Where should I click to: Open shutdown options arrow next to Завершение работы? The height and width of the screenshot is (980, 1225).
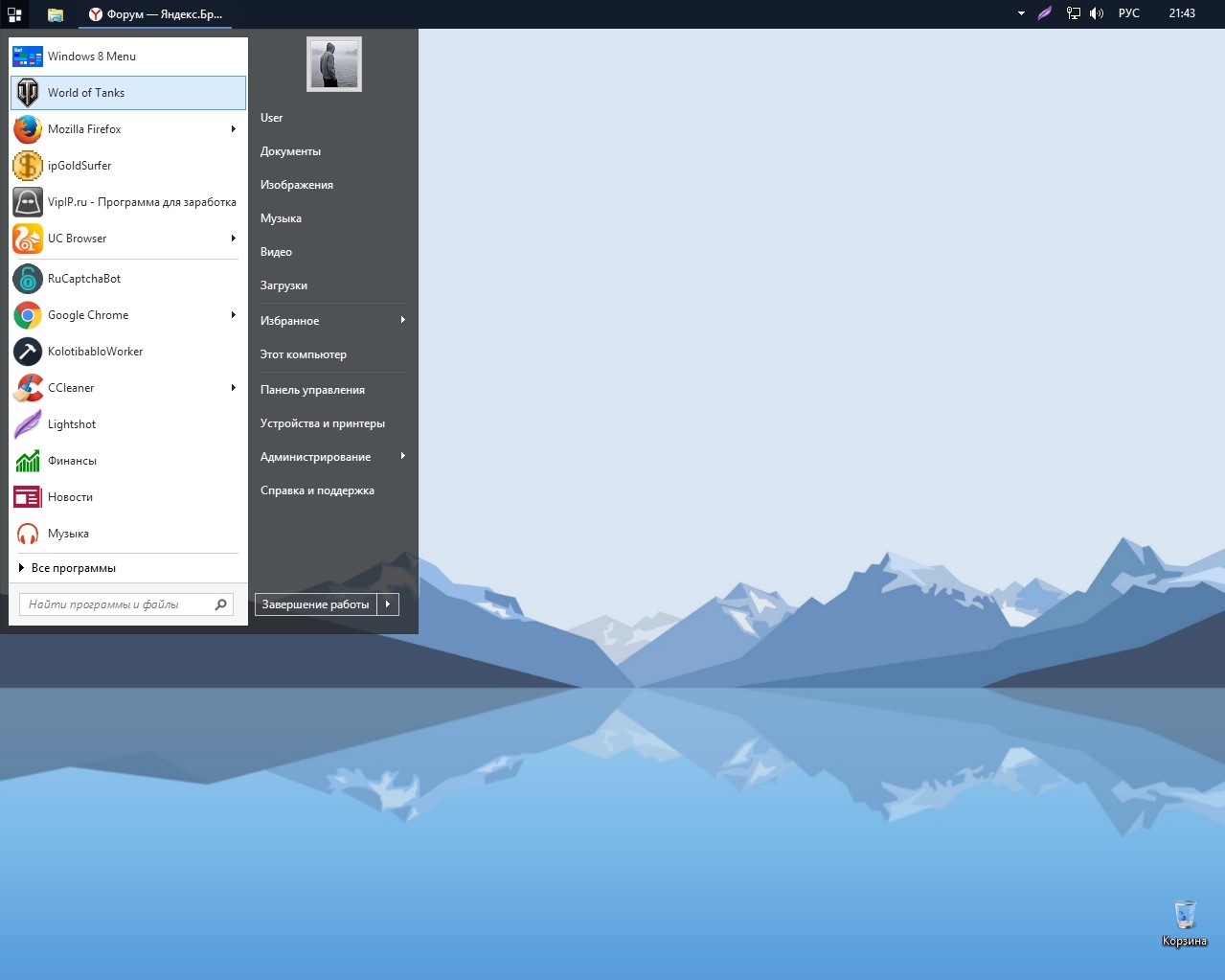tap(388, 604)
